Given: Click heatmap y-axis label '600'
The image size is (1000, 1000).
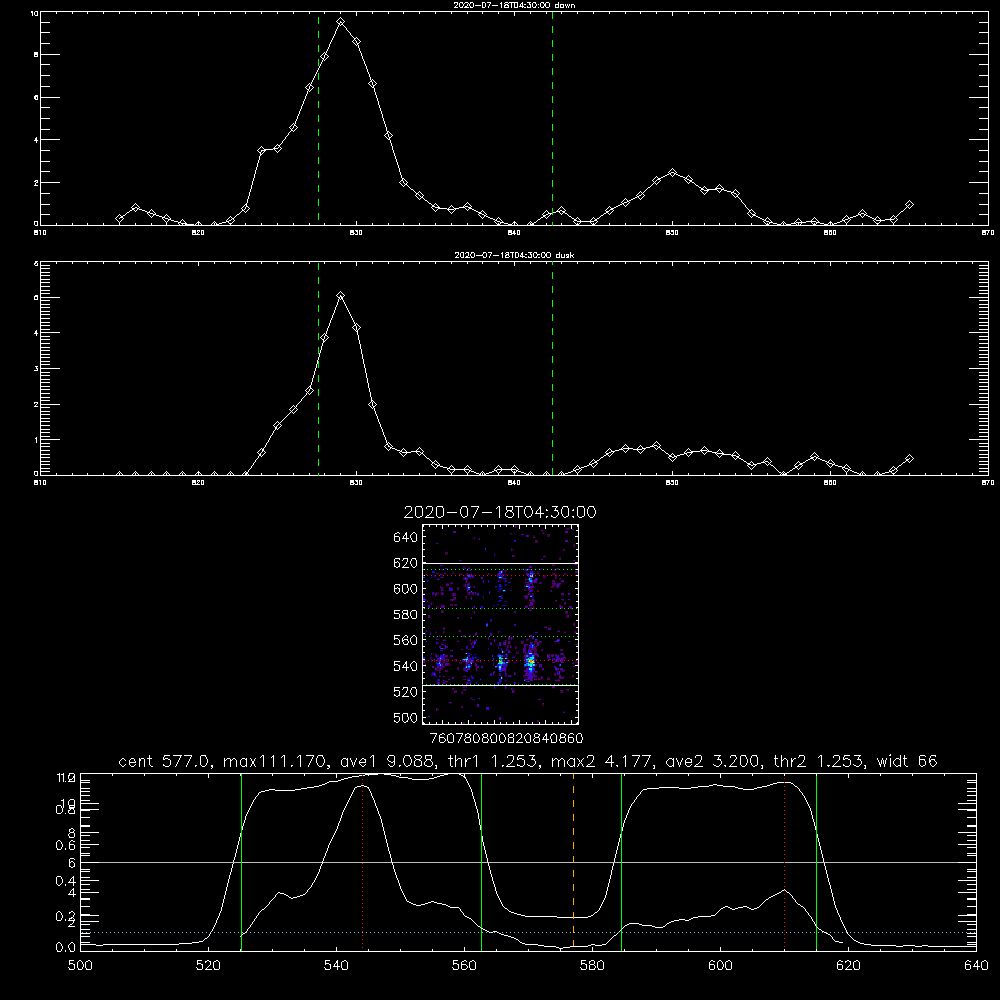Looking at the screenshot, I should coord(406,589).
